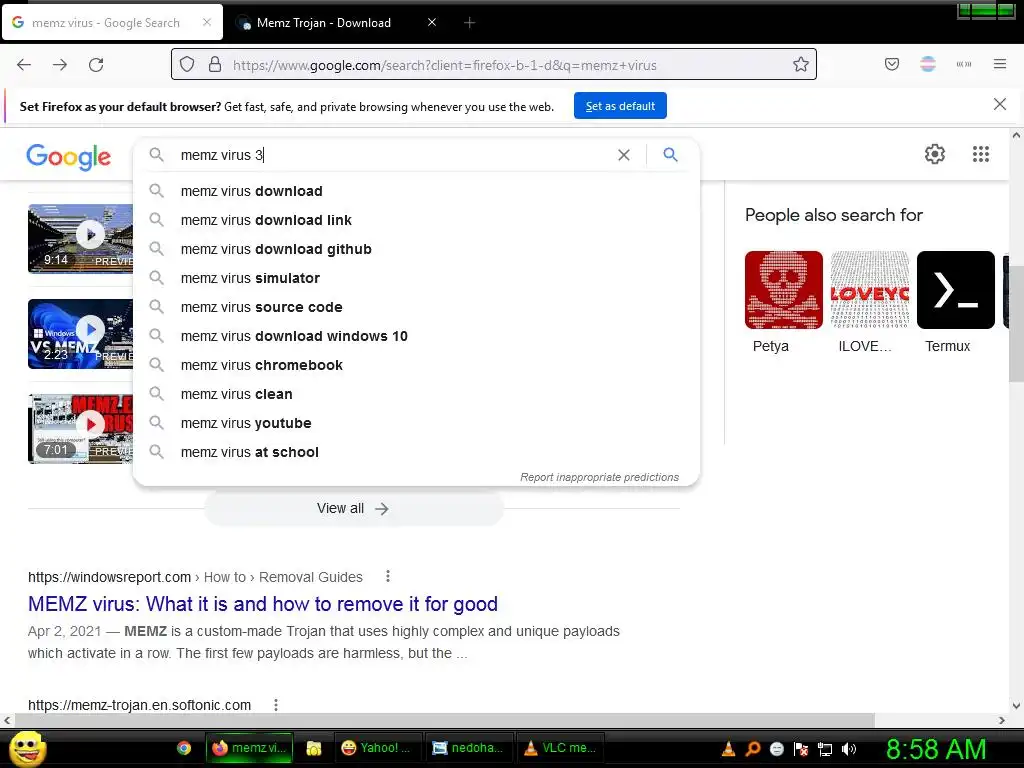Choose suggestion memz virus source code
Viewport: 1024px width, 768px height.
pos(416,307)
